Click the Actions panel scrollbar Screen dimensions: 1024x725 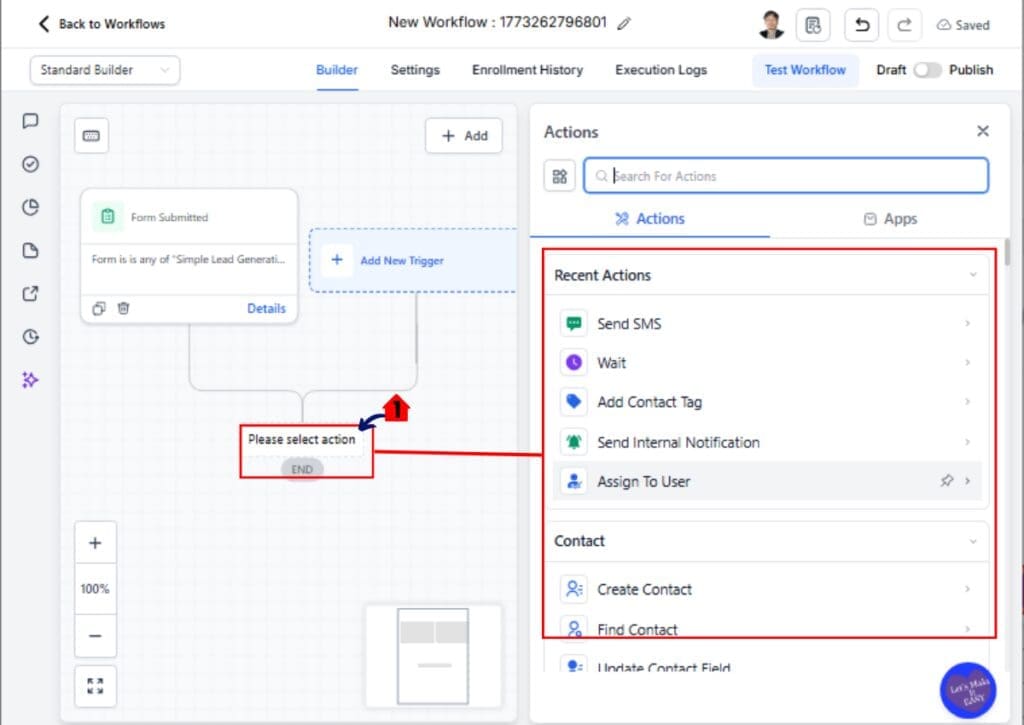coord(1008,252)
